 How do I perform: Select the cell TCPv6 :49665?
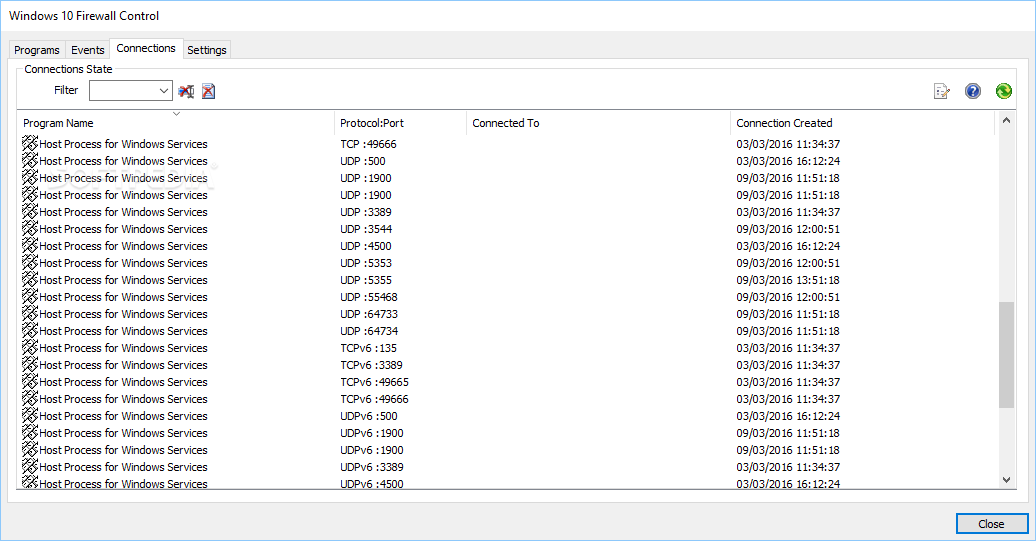pos(375,382)
